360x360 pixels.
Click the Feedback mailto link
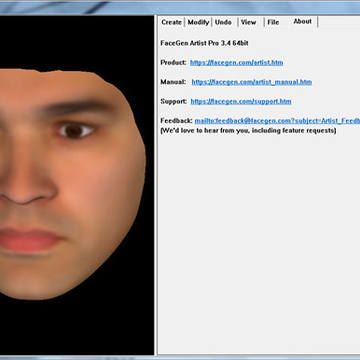click(277, 121)
